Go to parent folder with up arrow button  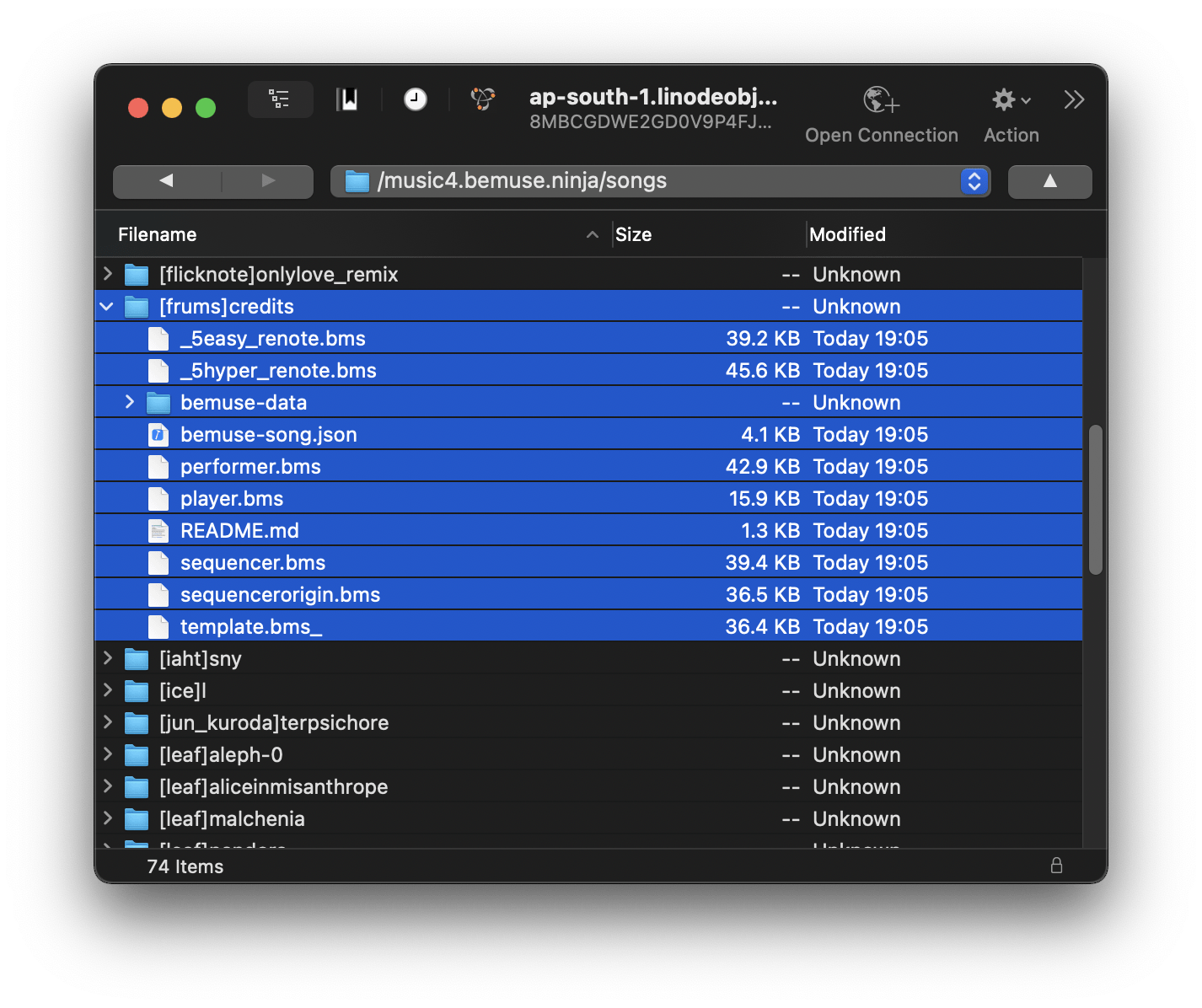click(1049, 181)
